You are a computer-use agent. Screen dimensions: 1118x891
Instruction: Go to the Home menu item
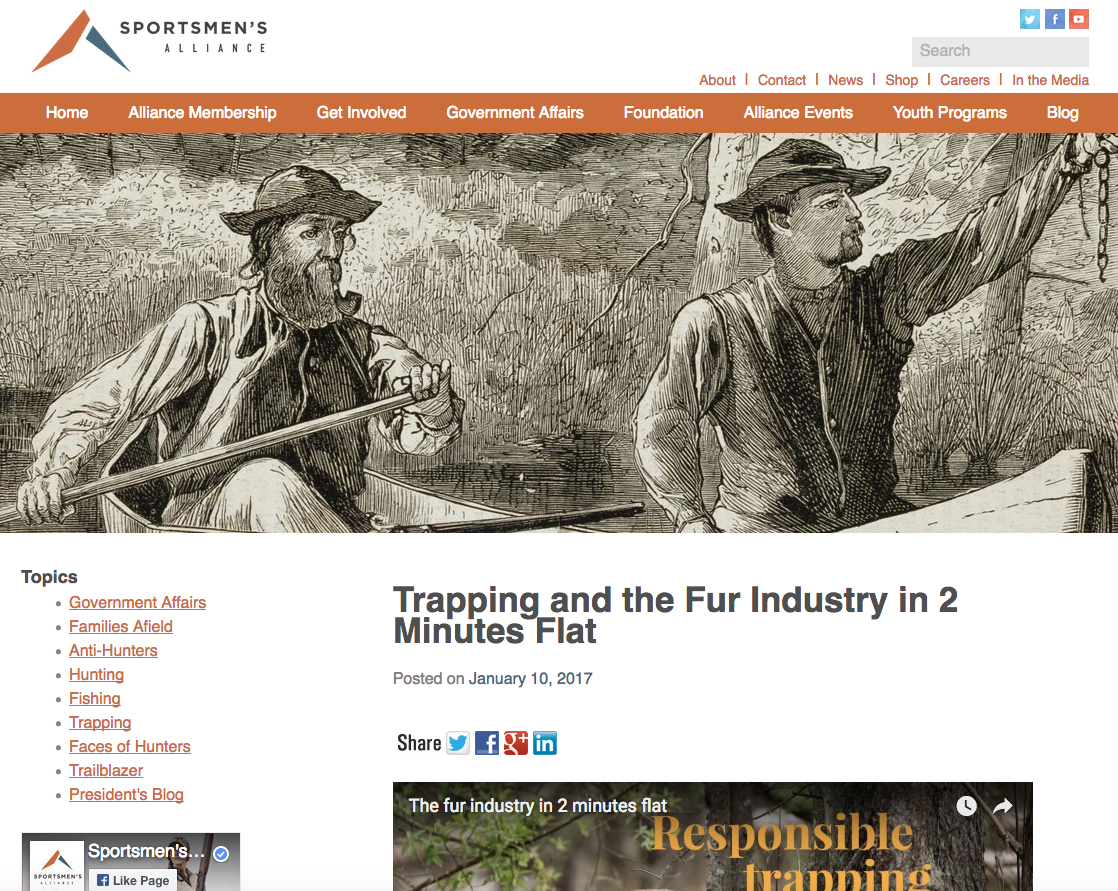67,113
